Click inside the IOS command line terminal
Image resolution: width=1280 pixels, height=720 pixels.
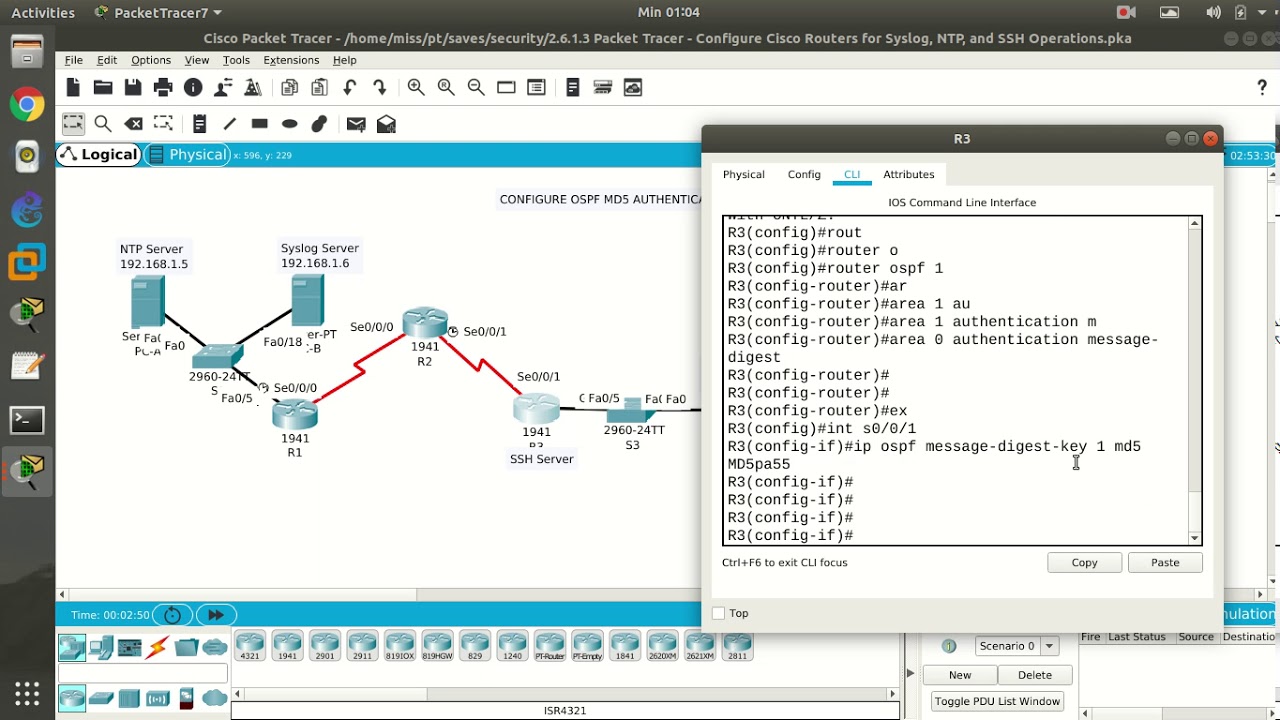[x=955, y=380]
